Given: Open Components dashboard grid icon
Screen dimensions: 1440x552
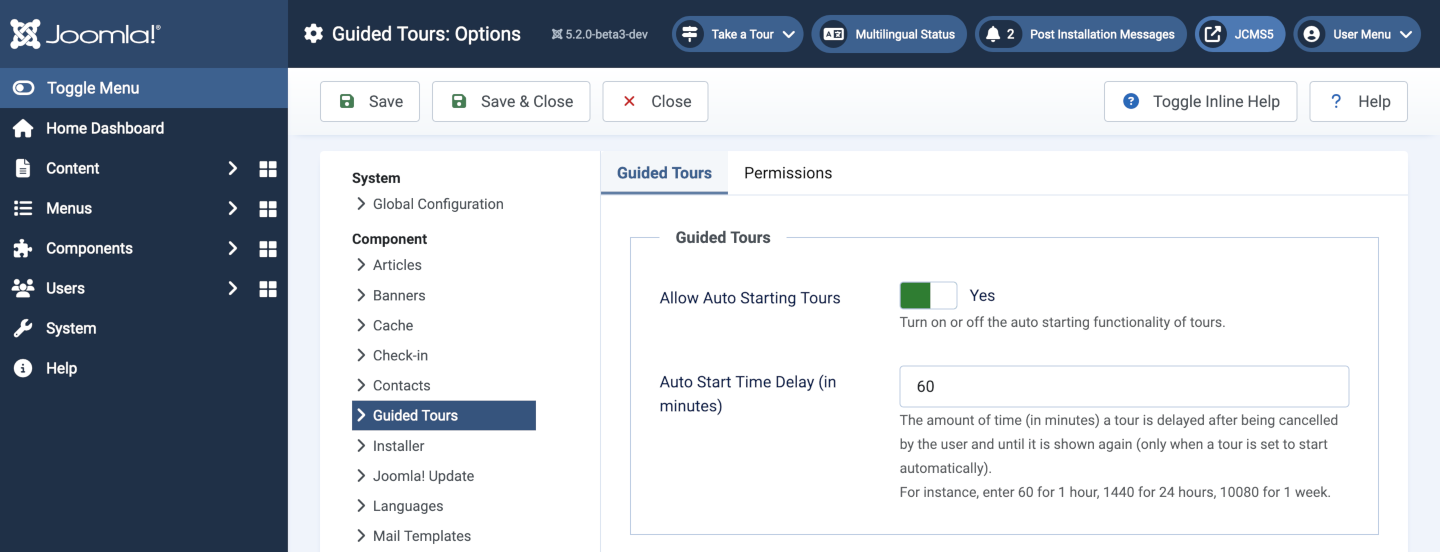Looking at the screenshot, I should pyautogui.click(x=268, y=249).
